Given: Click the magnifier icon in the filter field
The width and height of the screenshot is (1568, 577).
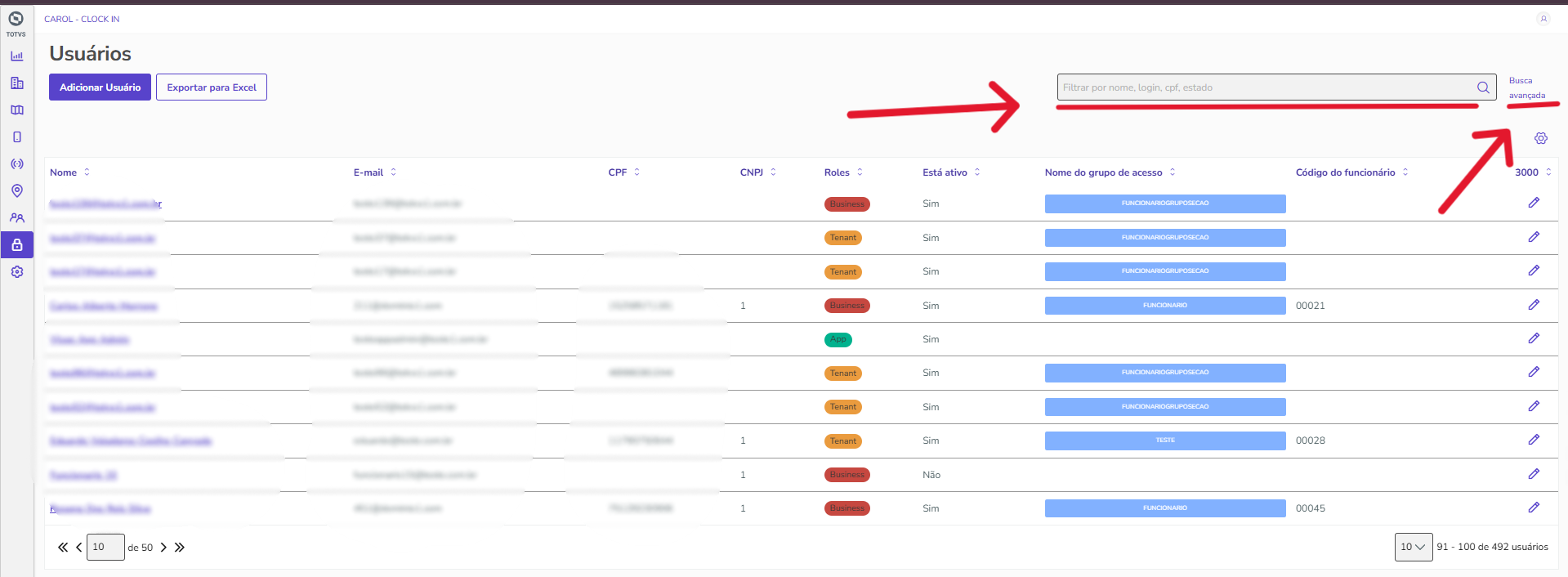Looking at the screenshot, I should coord(1483,87).
